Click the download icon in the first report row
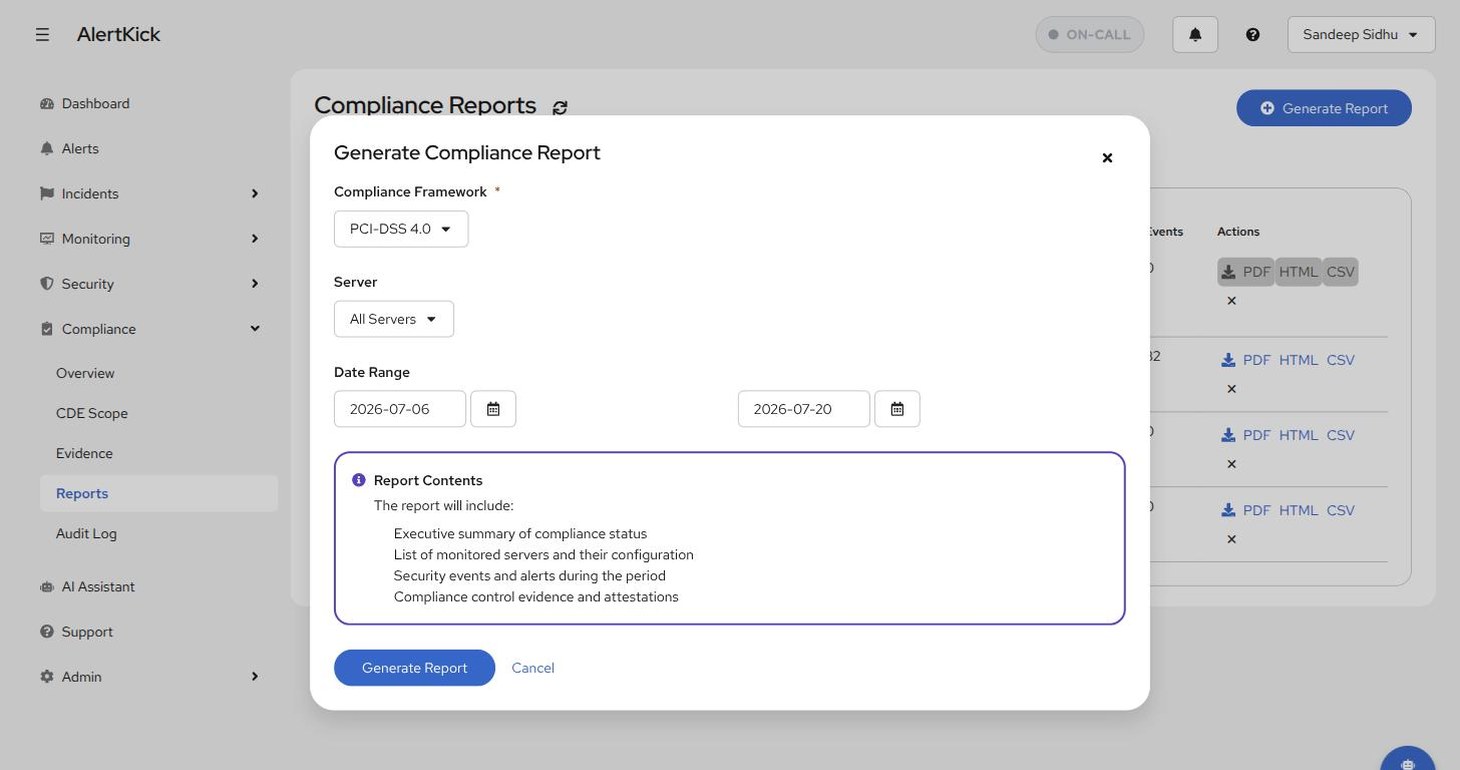 [1228, 272]
